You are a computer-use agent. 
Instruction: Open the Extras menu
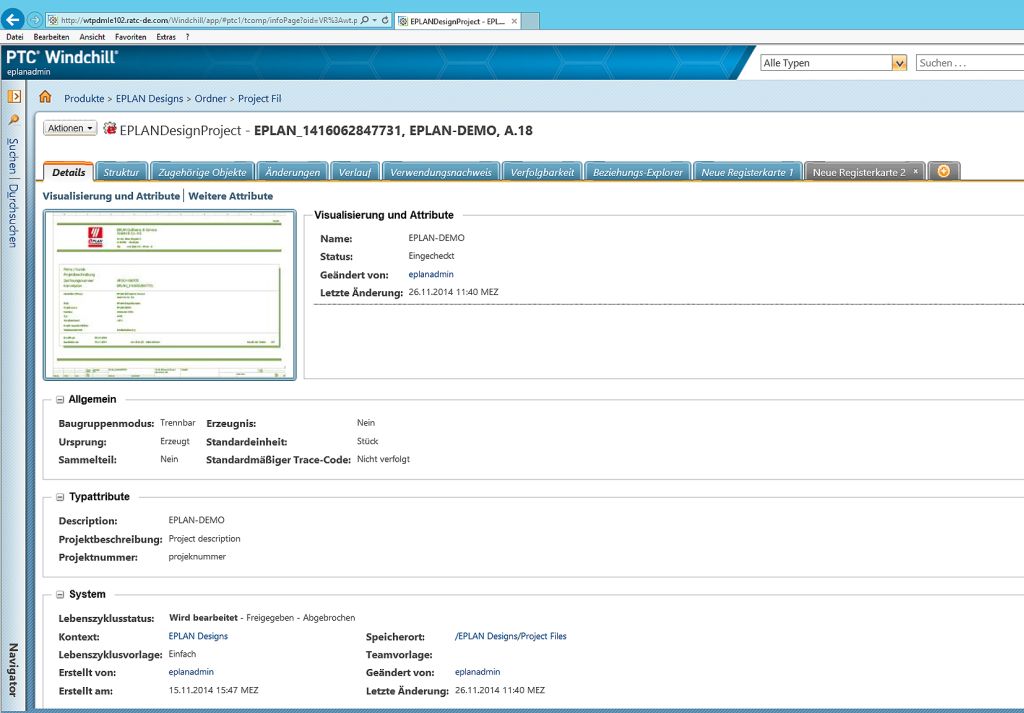[166, 37]
